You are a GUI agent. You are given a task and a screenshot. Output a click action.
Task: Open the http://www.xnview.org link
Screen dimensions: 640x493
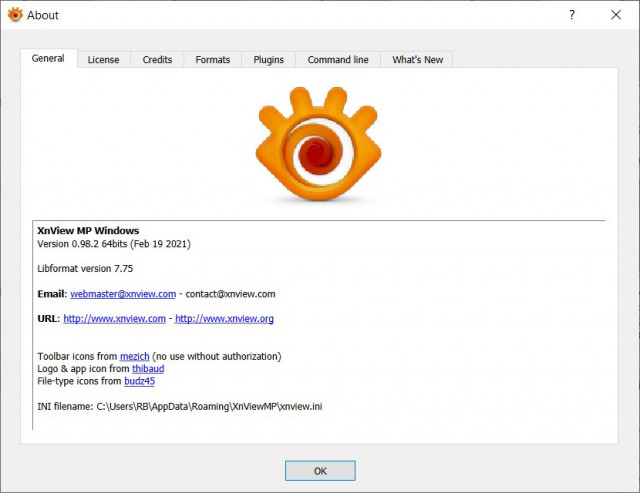click(x=224, y=318)
